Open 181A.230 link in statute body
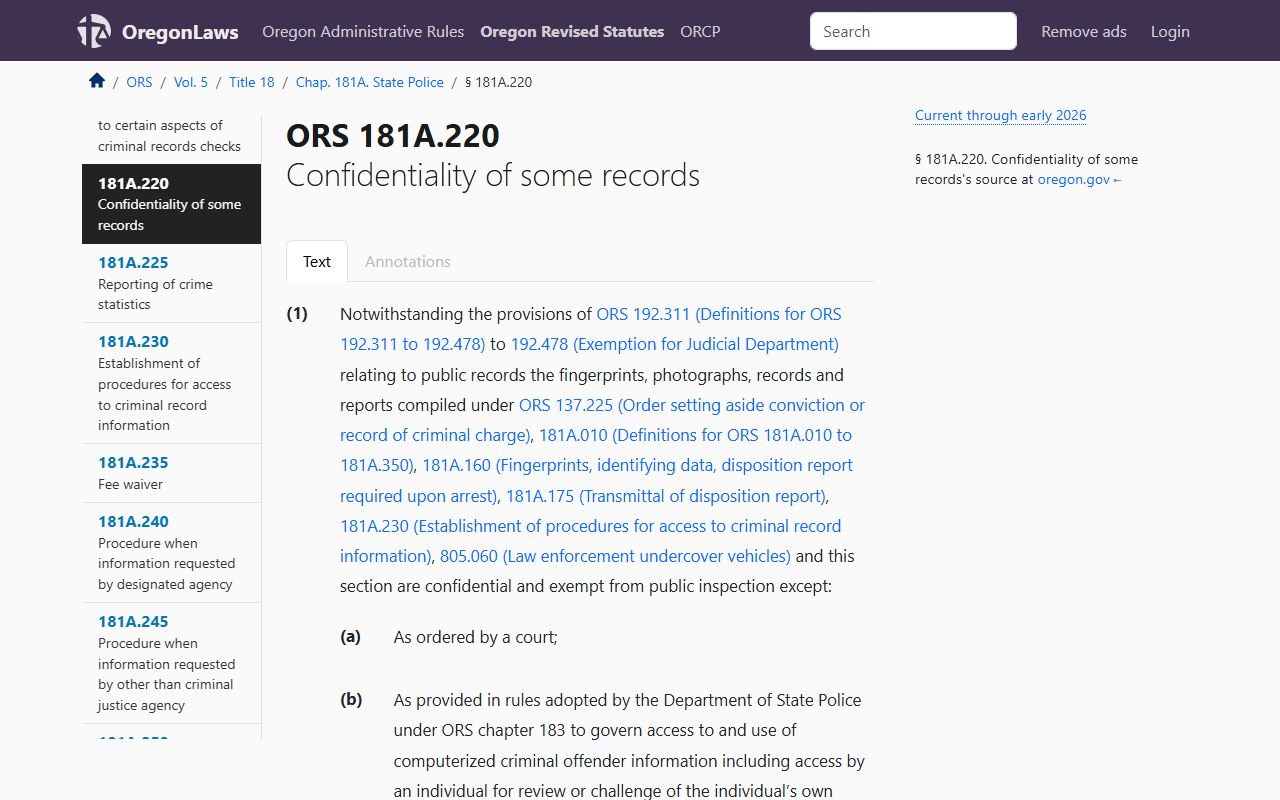The width and height of the screenshot is (1280, 800). pyautogui.click(x=591, y=541)
